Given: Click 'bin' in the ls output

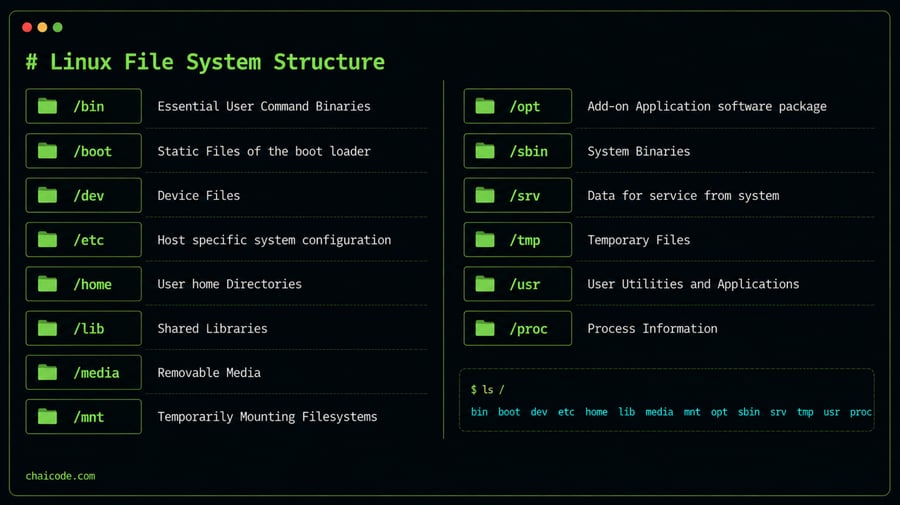Looking at the screenshot, I should pos(479,411).
